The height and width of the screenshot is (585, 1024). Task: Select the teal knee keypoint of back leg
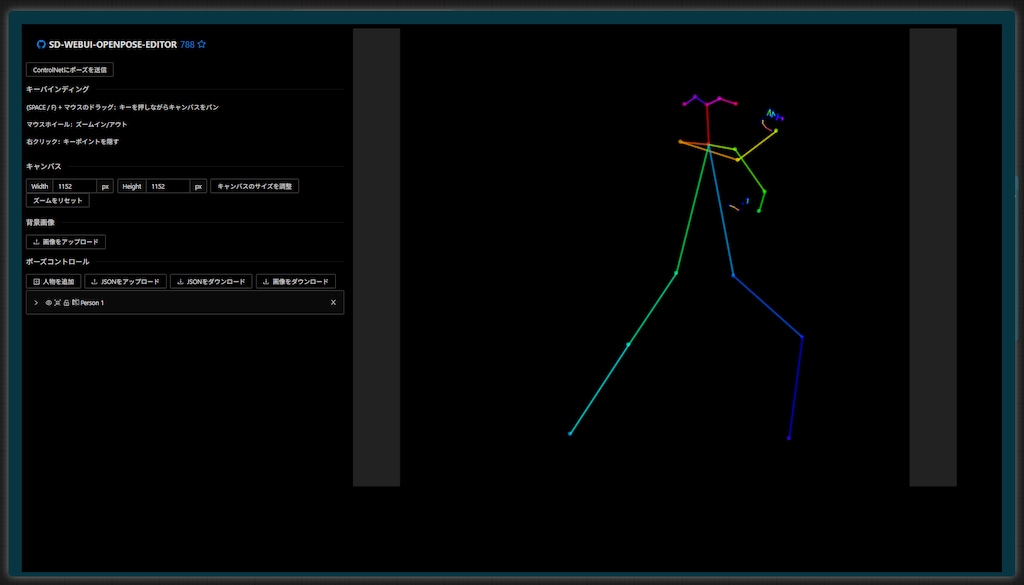[628, 344]
